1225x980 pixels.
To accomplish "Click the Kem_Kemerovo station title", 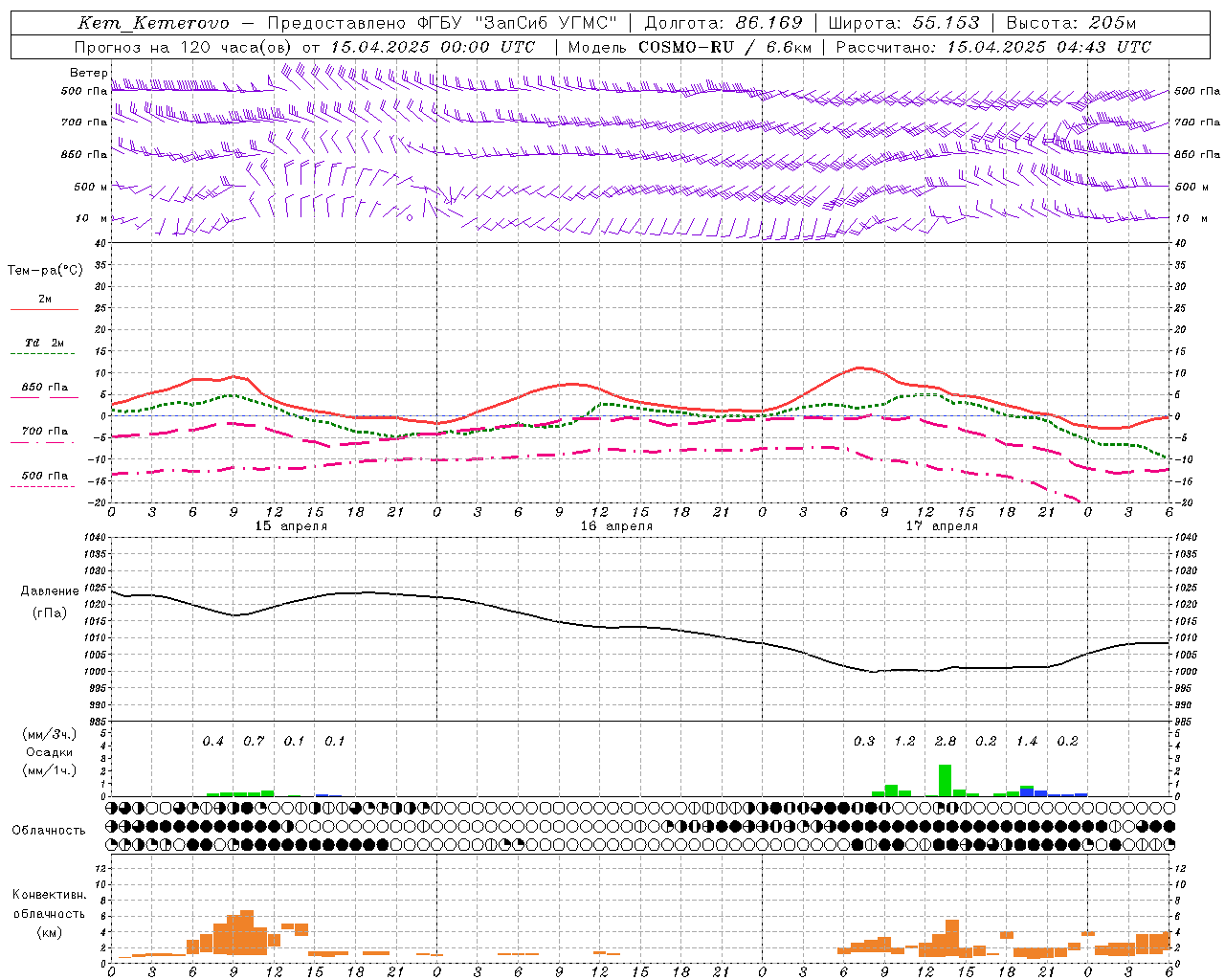I will (153, 23).
